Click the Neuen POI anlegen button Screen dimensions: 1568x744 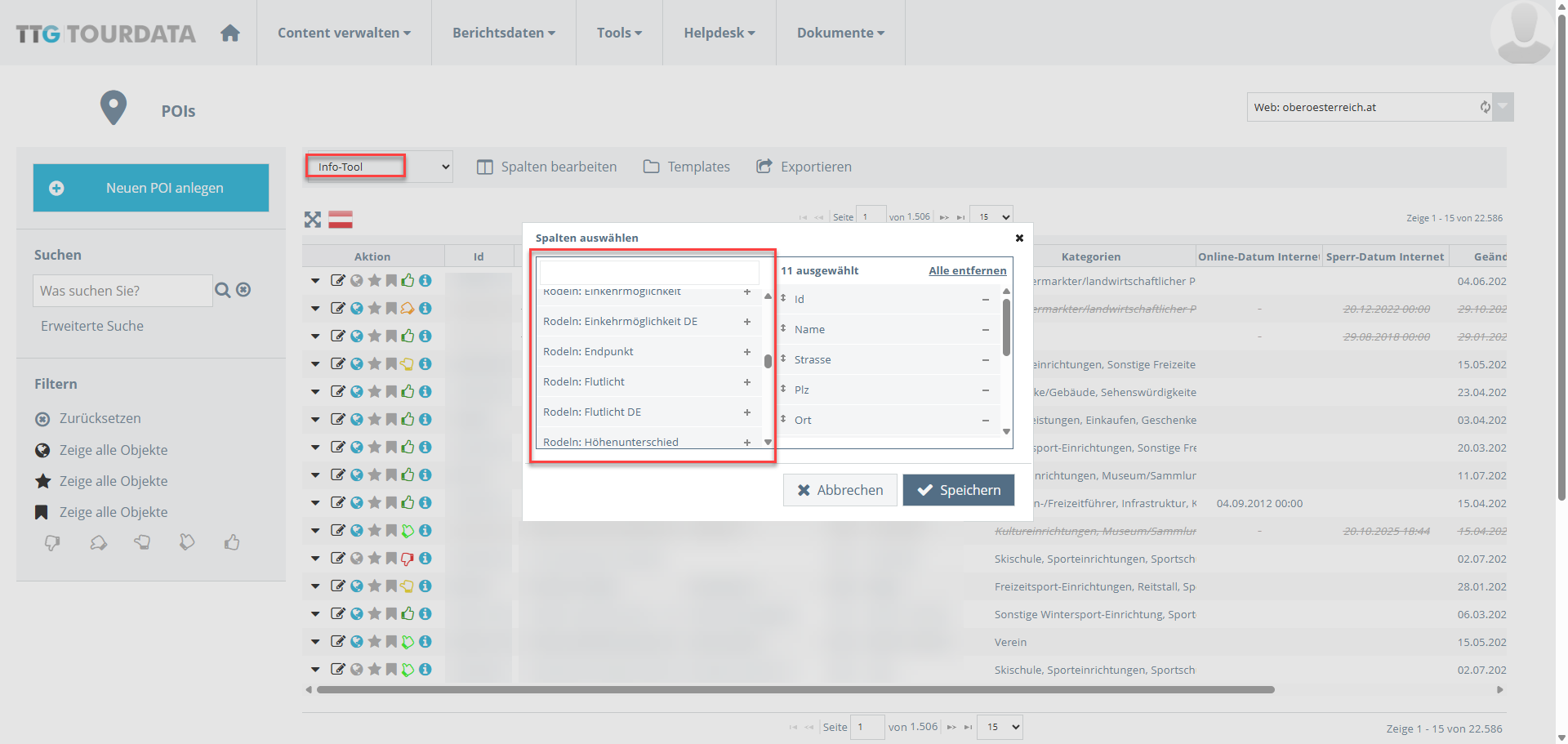point(151,188)
